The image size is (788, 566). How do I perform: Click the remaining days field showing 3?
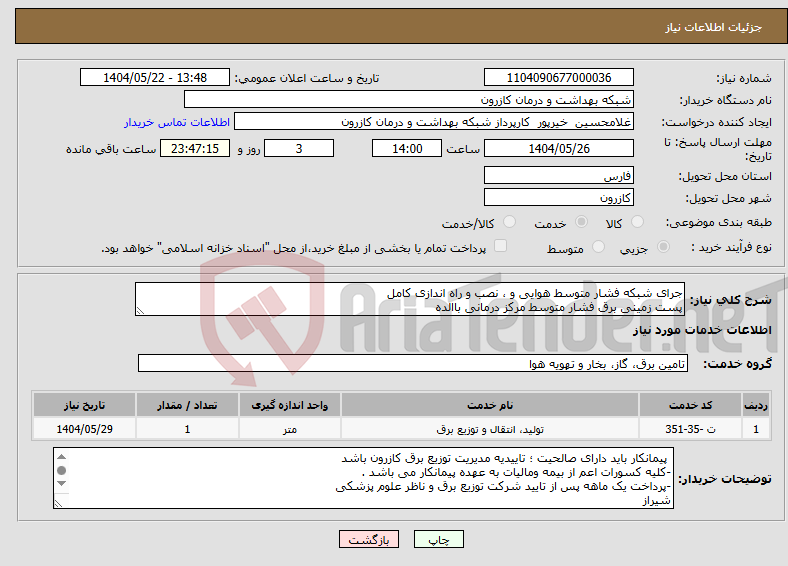click(299, 148)
